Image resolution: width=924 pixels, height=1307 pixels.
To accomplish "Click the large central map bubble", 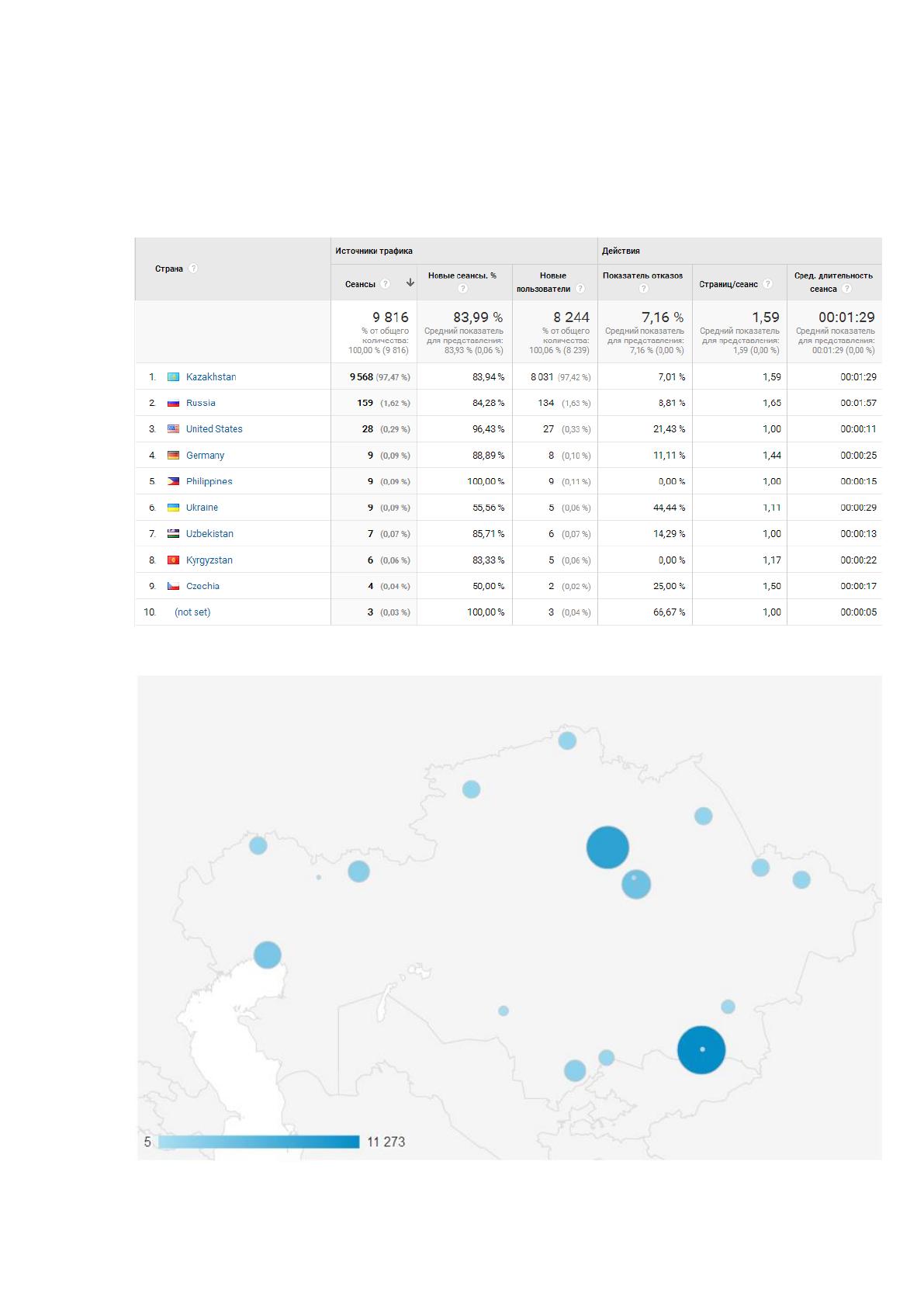I will pos(607,847).
